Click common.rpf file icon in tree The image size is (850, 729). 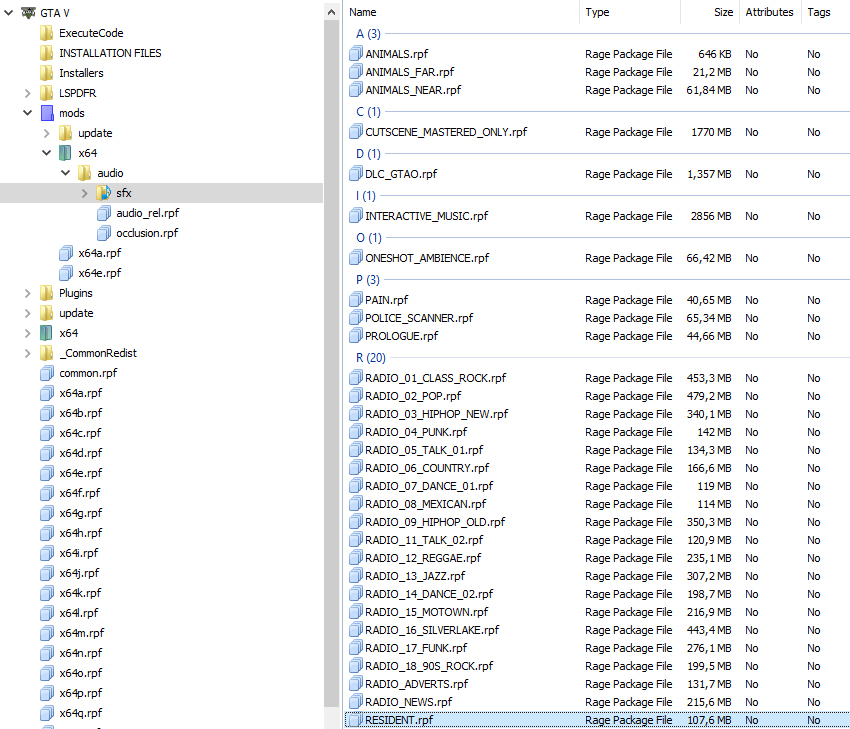pyautogui.click(x=47, y=373)
